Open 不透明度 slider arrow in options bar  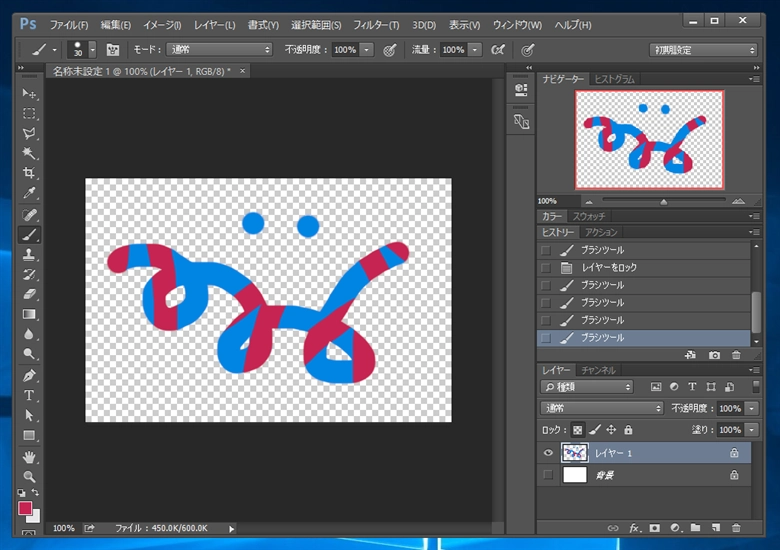coord(367,50)
